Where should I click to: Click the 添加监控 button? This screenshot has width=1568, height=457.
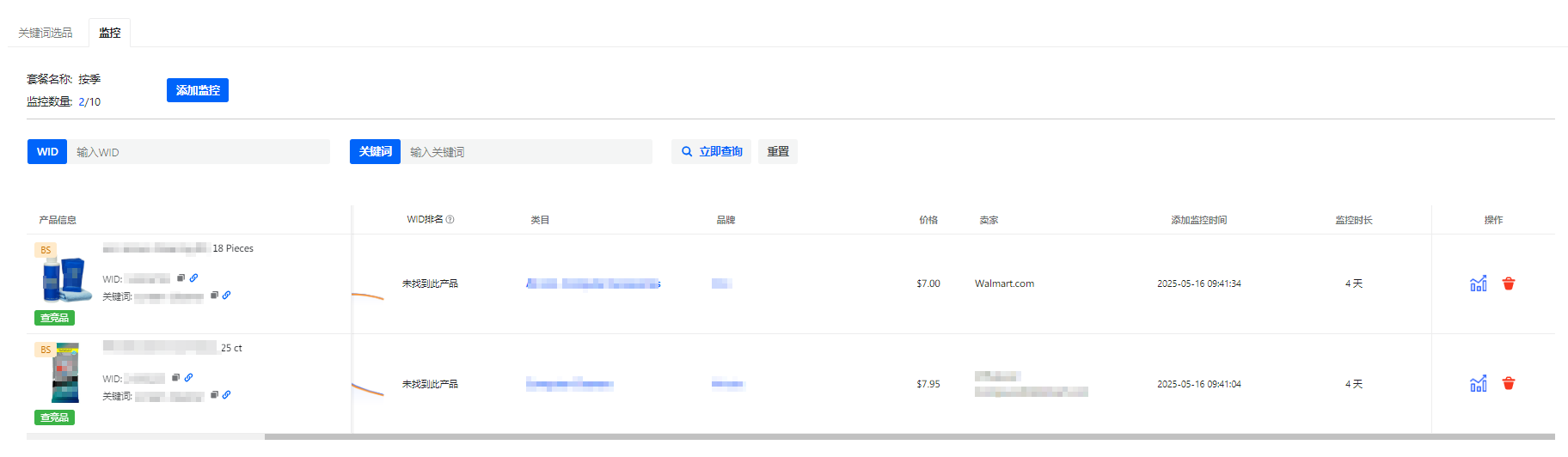[198, 90]
